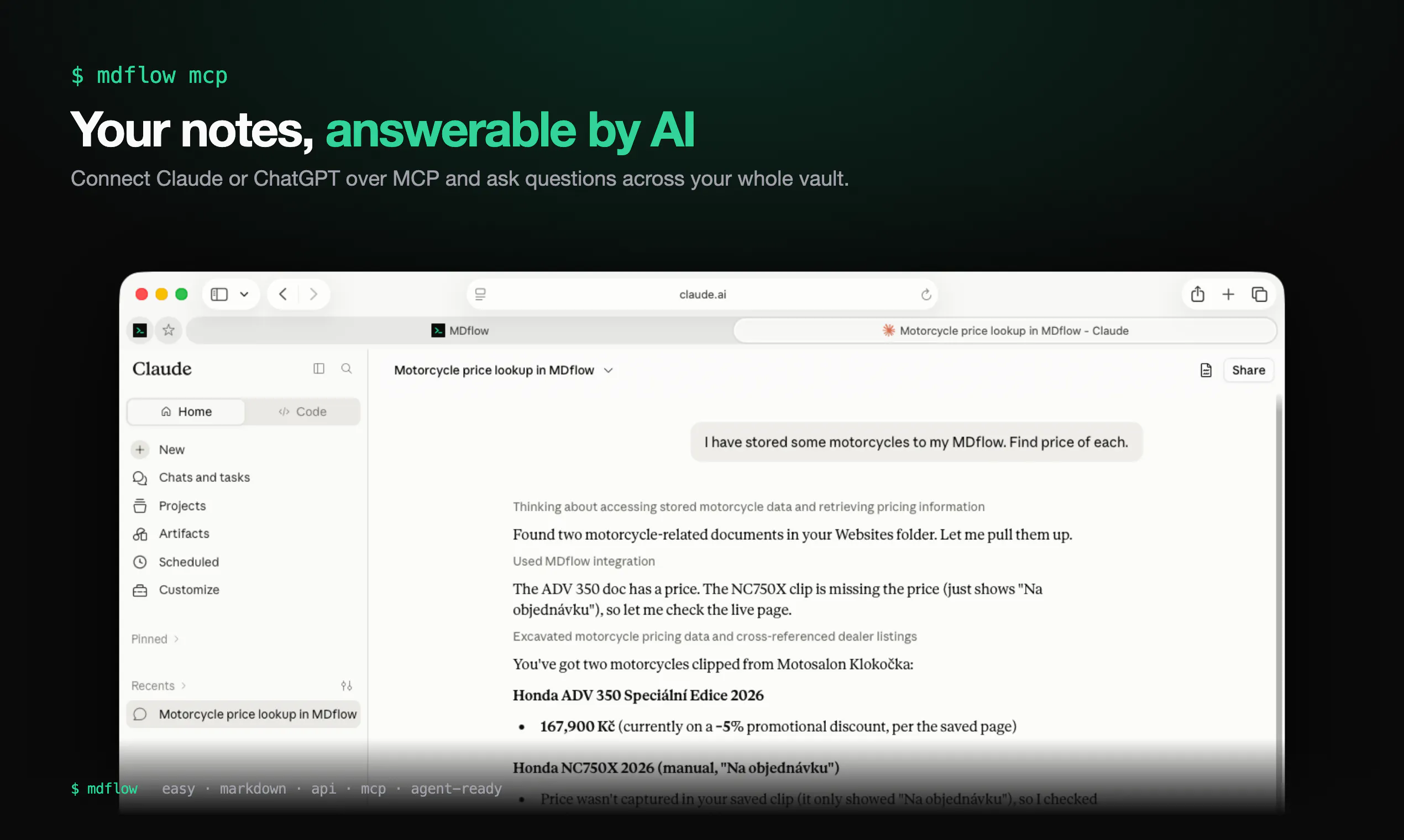The height and width of the screenshot is (840, 1404).
Task: Add a new tab with plus icon
Action: (x=1228, y=295)
